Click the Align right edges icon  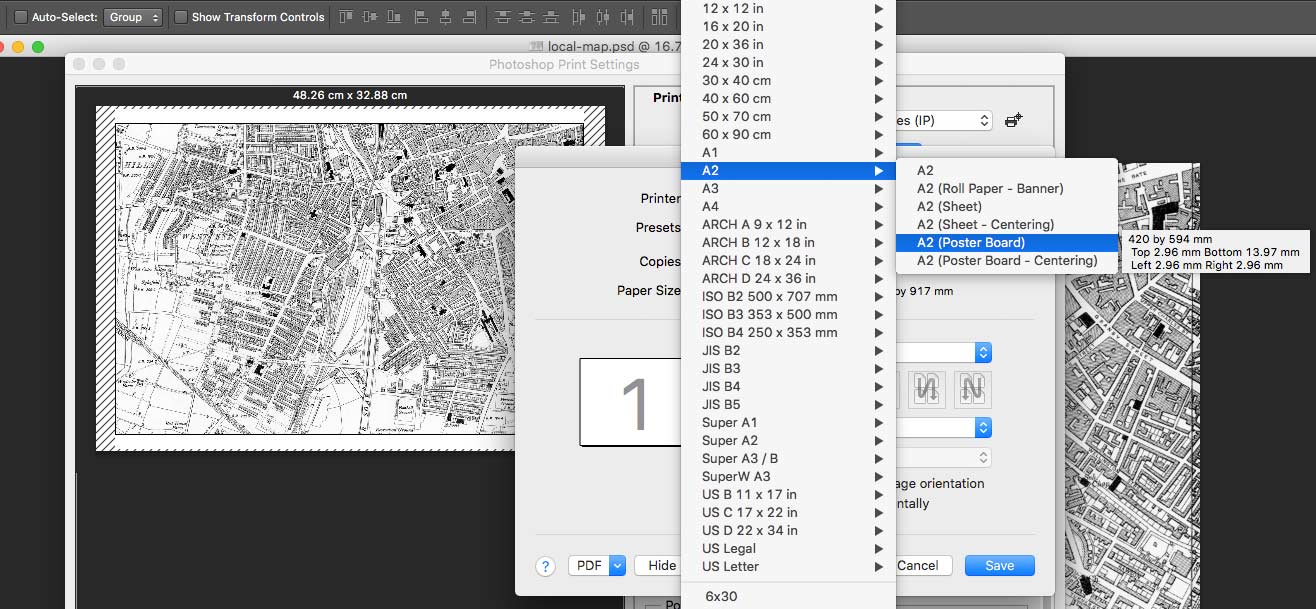pyautogui.click(x=469, y=17)
